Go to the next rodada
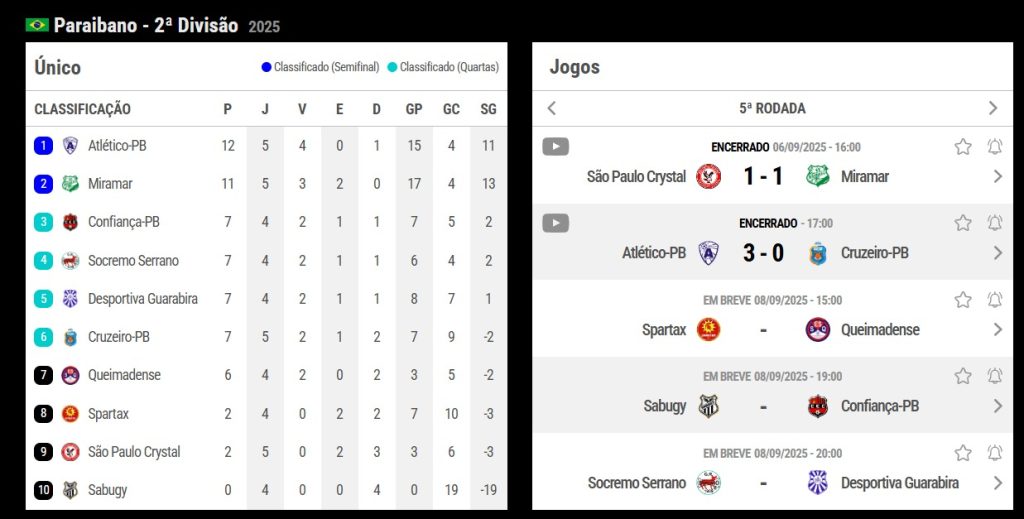Viewport: 1024px width, 519px height. (992, 108)
